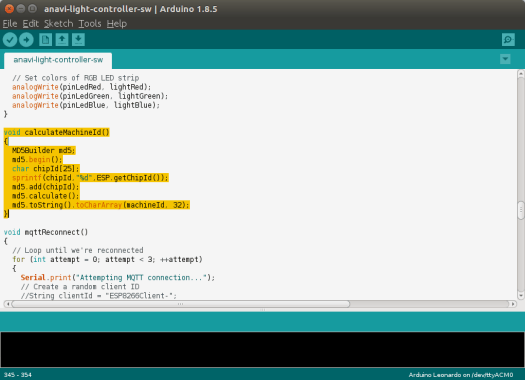Expand the tab options dropdown arrow
525x380 pixels.
505,59
